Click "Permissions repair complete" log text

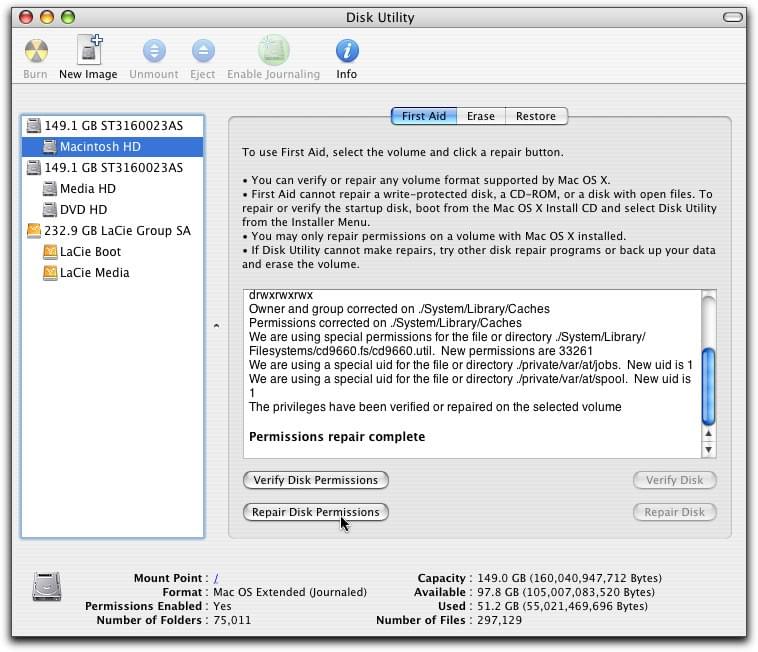(337, 436)
